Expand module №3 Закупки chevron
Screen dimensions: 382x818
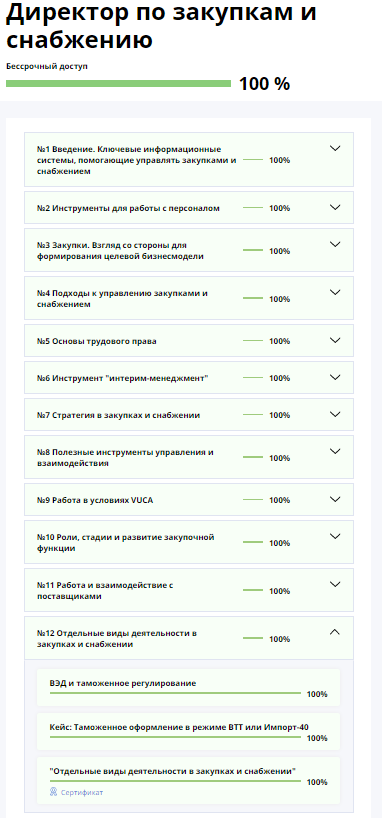pyautogui.click(x=336, y=244)
